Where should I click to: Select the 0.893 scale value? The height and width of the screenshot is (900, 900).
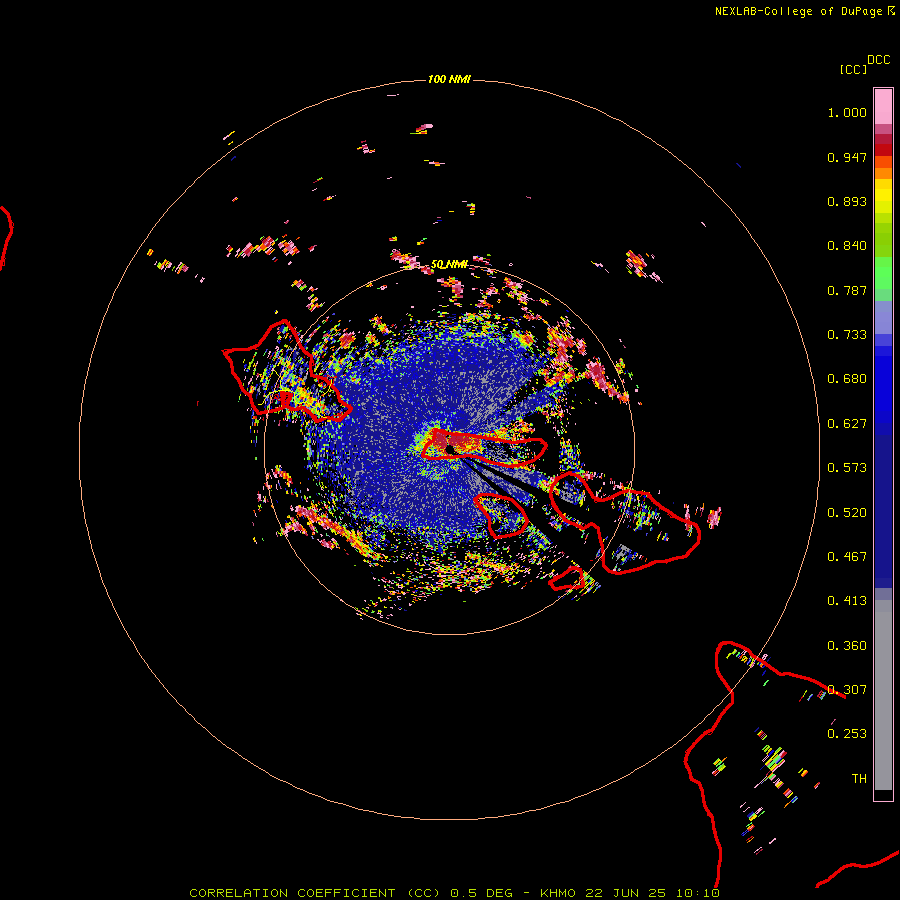pyautogui.click(x=847, y=201)
